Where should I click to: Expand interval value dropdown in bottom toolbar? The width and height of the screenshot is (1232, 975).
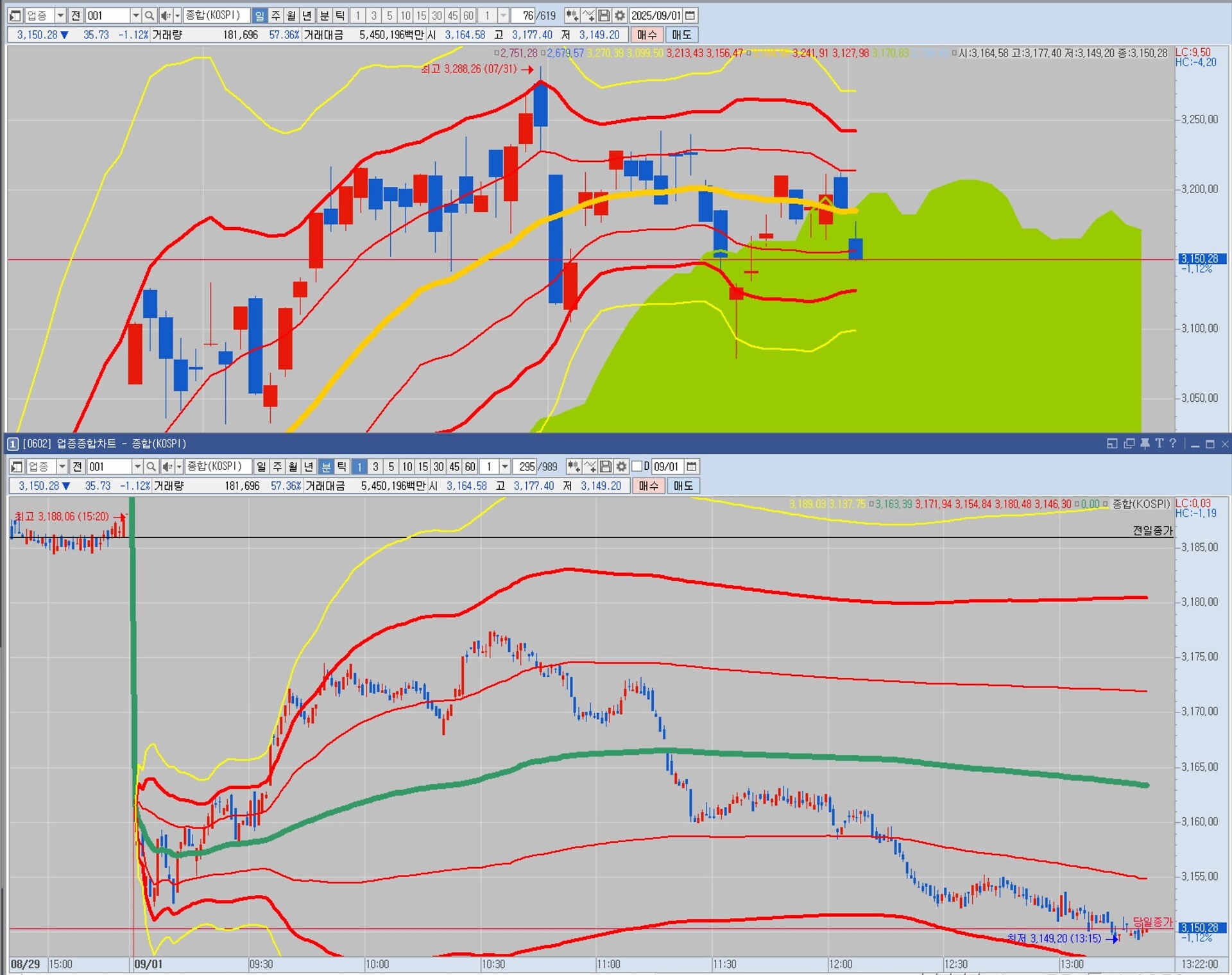click(x=506, y=467)
